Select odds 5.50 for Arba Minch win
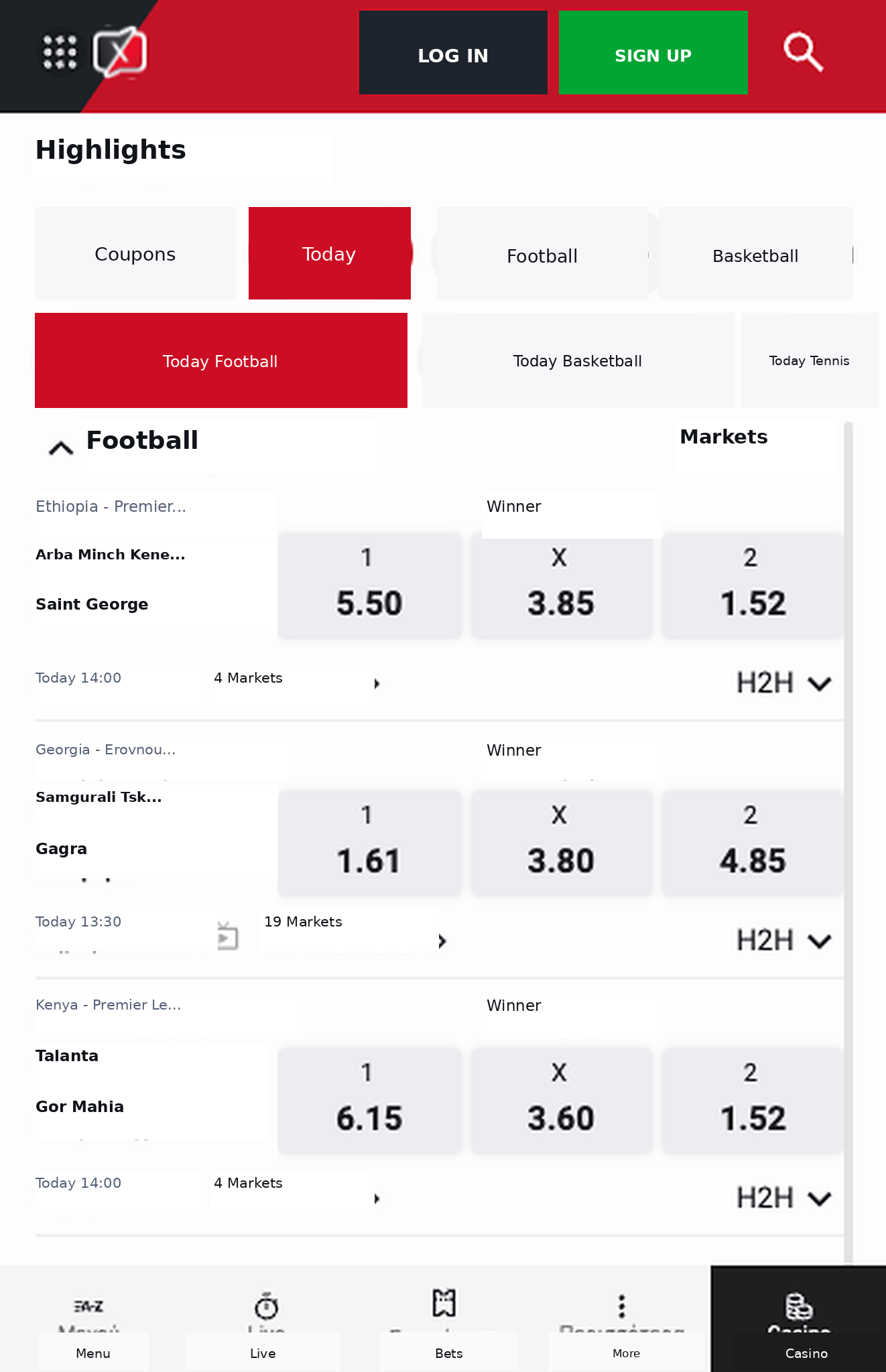 coord(369,585)
